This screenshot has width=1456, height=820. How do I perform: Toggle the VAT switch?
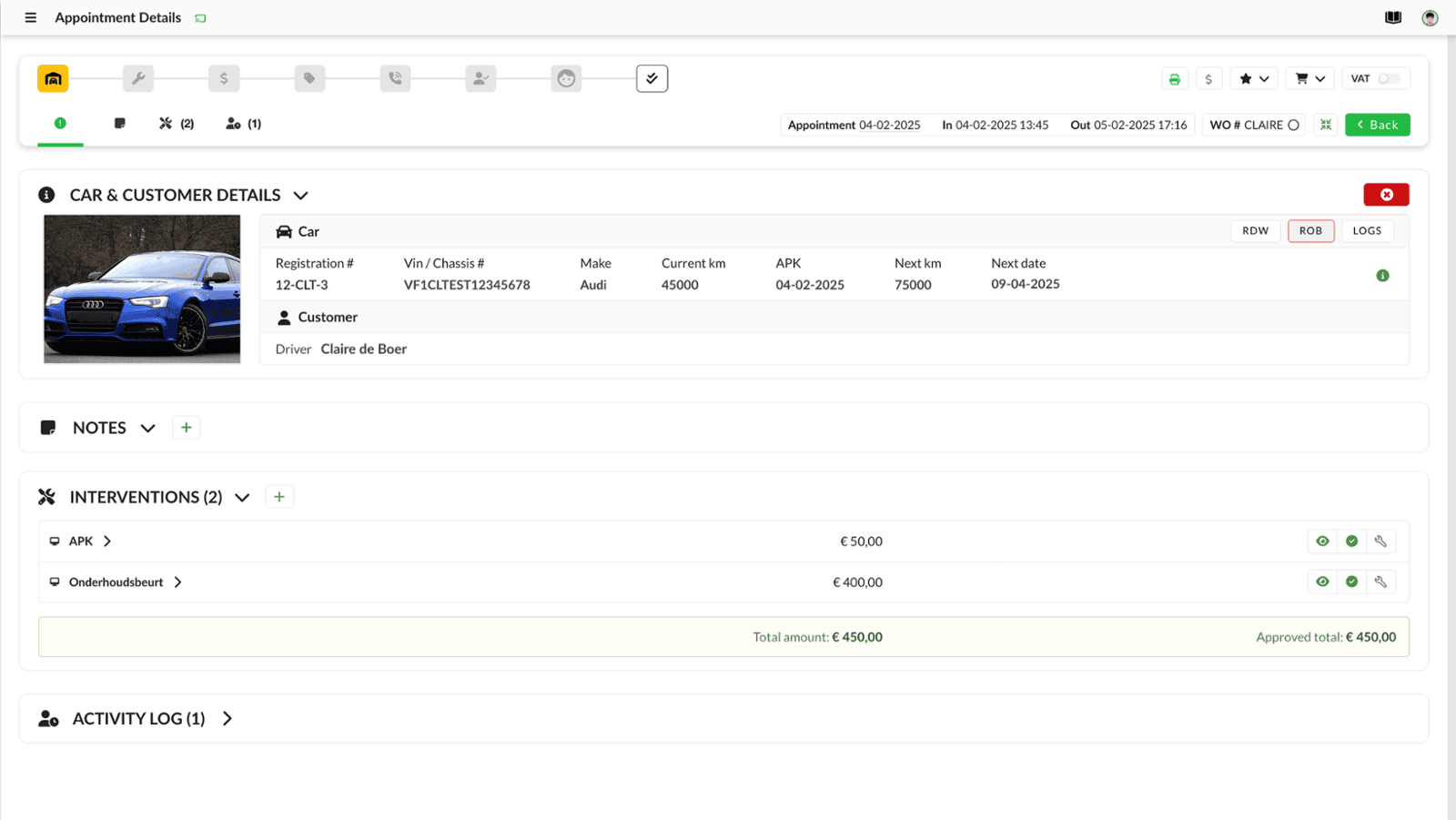[1389, 79]
